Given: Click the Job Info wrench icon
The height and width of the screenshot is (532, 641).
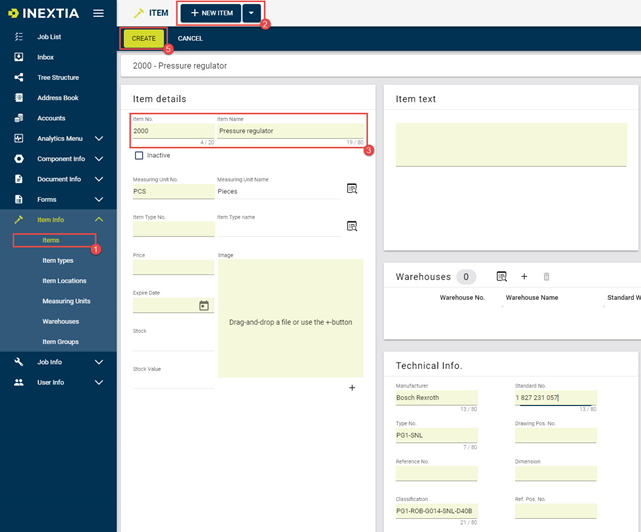Looking at the screenshot, I should pyautogui.click(x=19, y=362).
